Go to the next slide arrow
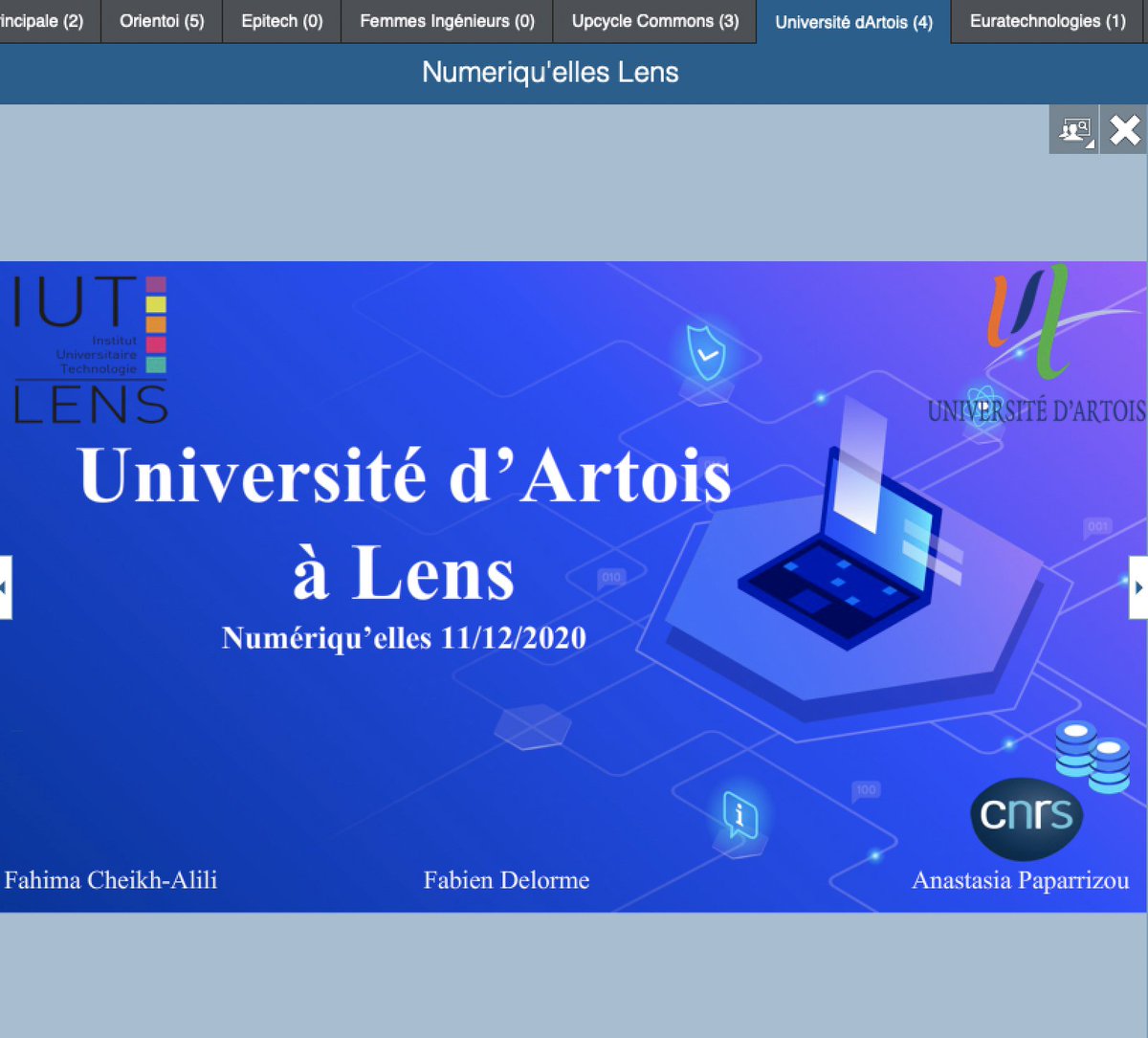 (x=1138, y=587)
